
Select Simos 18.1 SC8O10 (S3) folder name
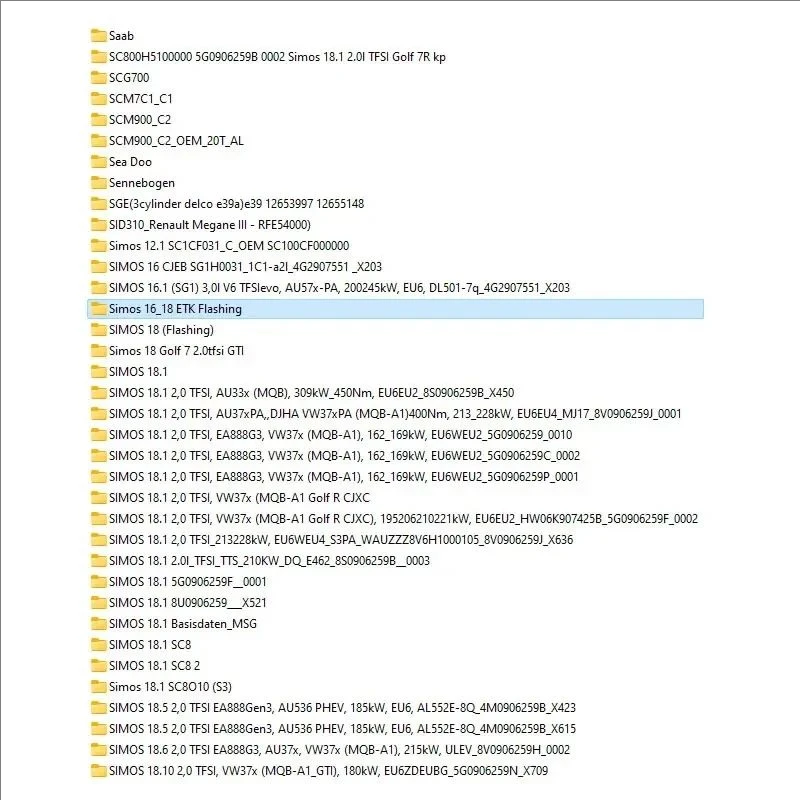(x=170, y=687)
